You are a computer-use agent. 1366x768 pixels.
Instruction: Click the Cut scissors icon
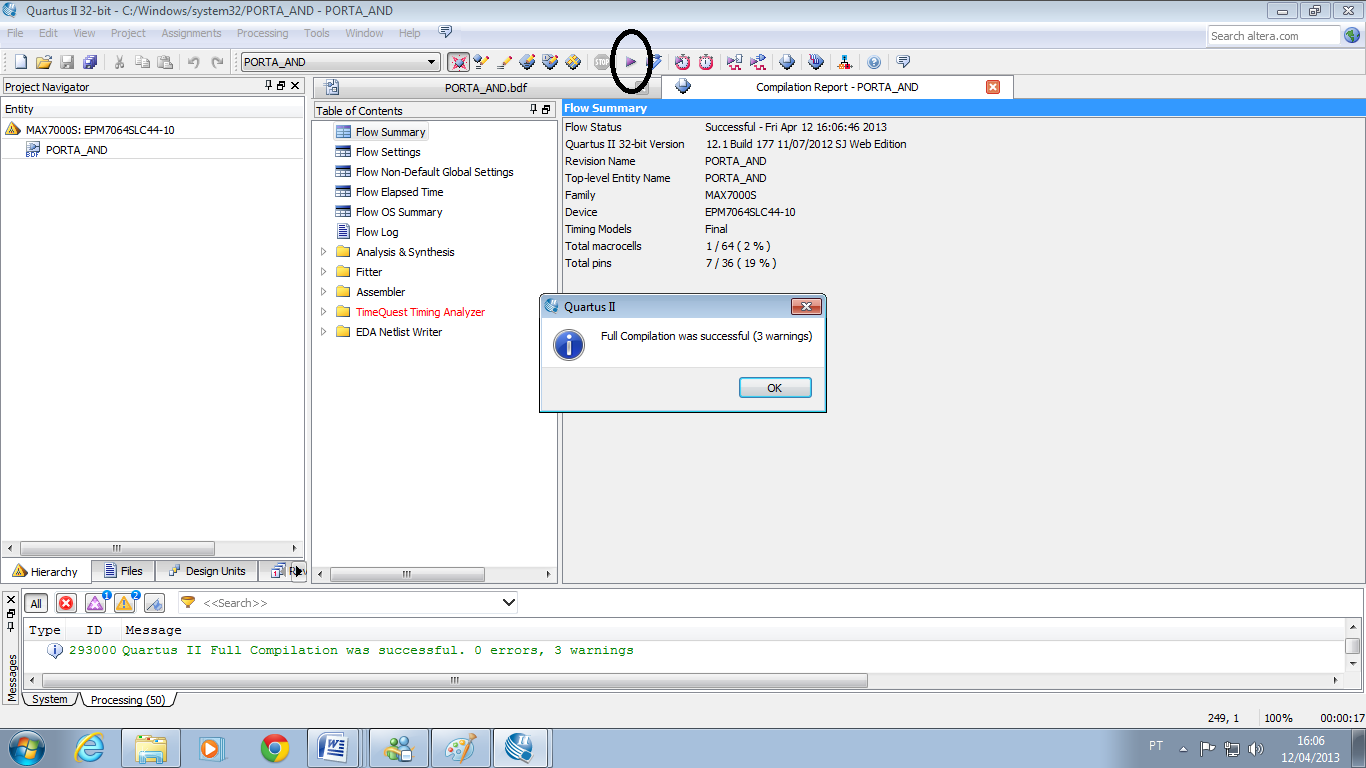click(119, 62)
